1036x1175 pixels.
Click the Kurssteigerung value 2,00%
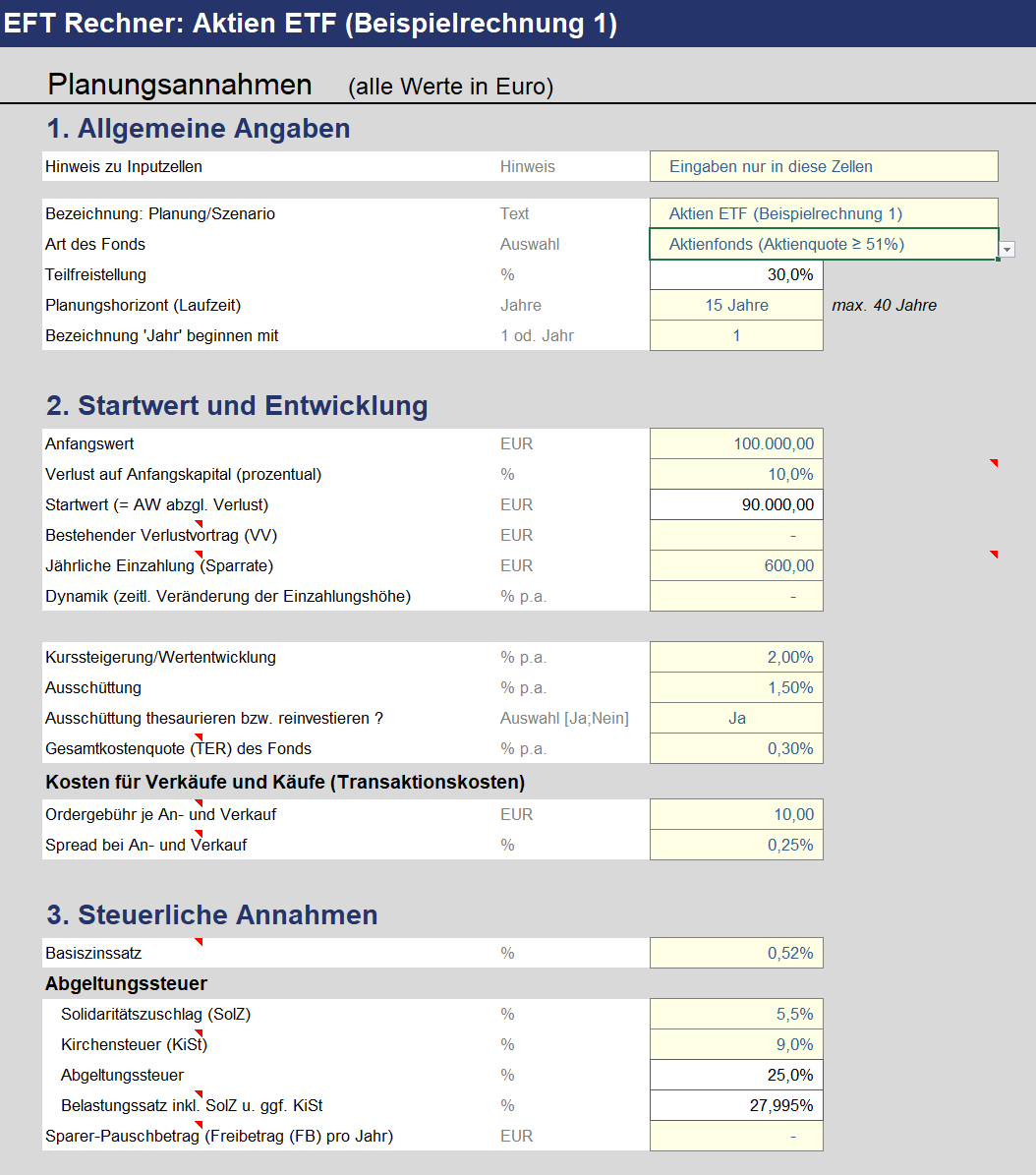[736, 657]
